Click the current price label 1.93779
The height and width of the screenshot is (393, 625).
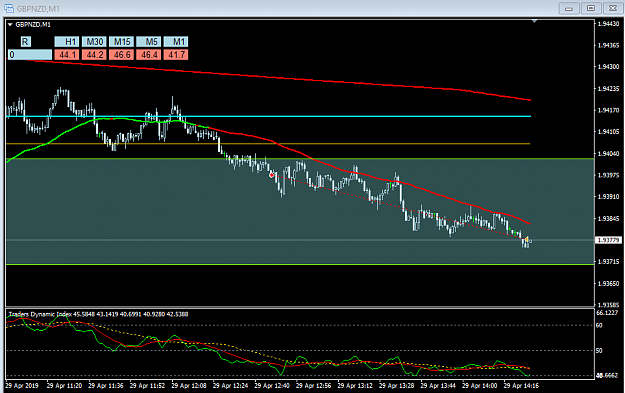(x=608, y=240)
